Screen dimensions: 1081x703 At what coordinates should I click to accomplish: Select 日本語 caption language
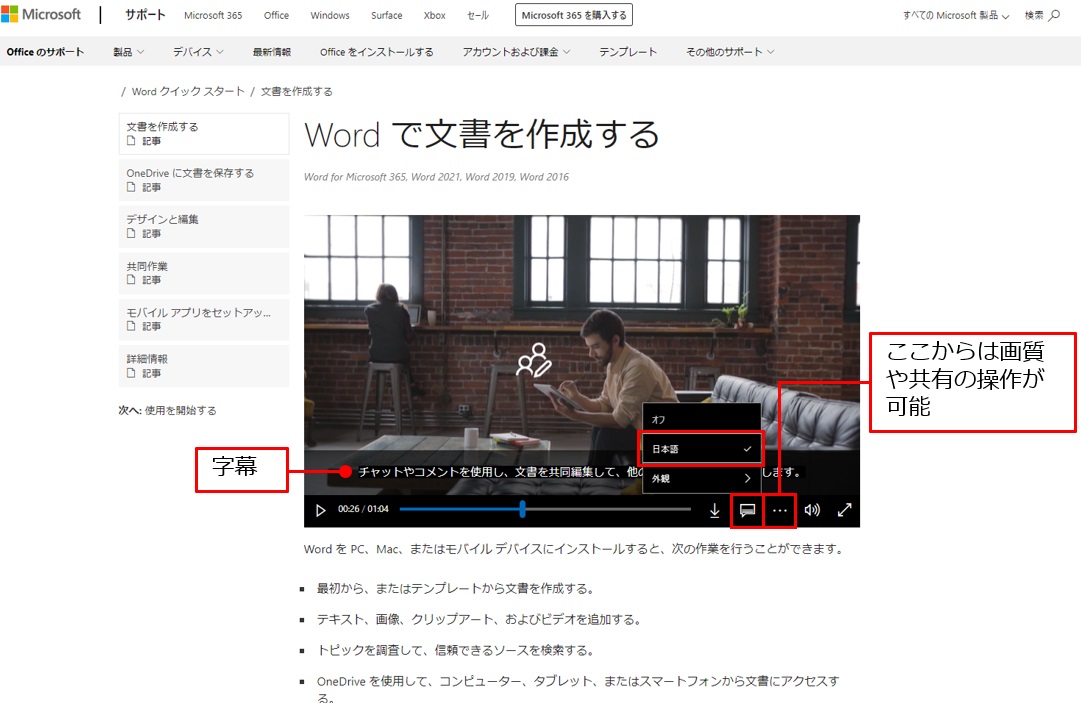click(702, 449)
